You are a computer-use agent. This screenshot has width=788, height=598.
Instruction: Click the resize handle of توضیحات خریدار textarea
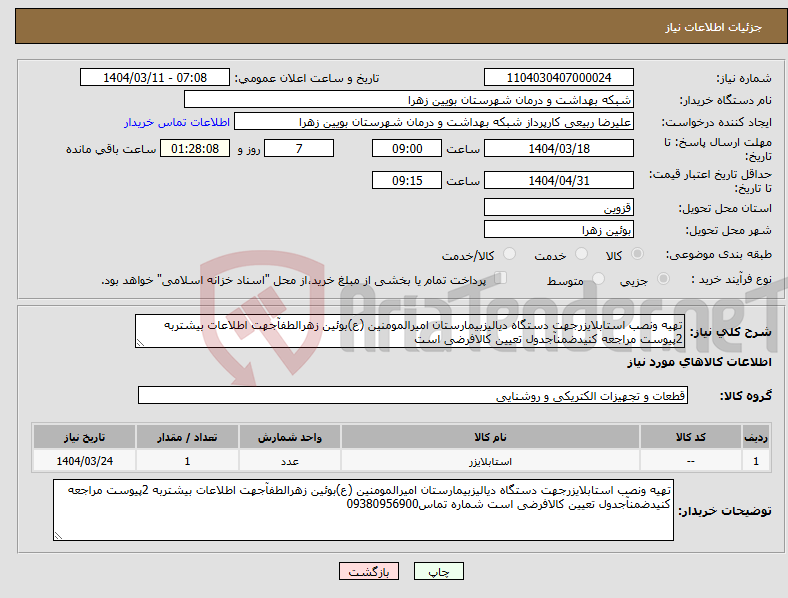tap(58, 536)
